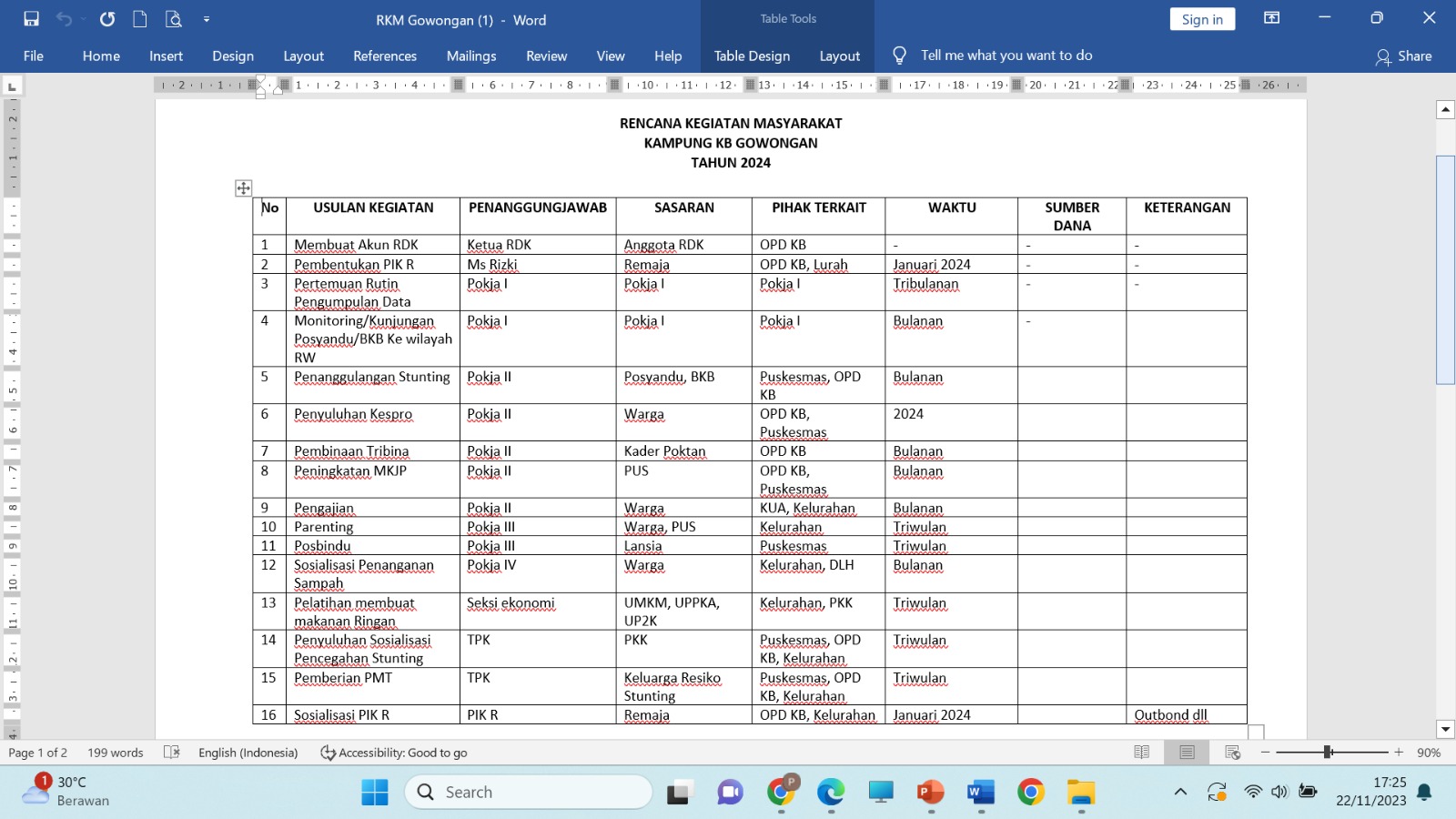Click the Undo arrow in the quick access toolbar

pos(64,19)
